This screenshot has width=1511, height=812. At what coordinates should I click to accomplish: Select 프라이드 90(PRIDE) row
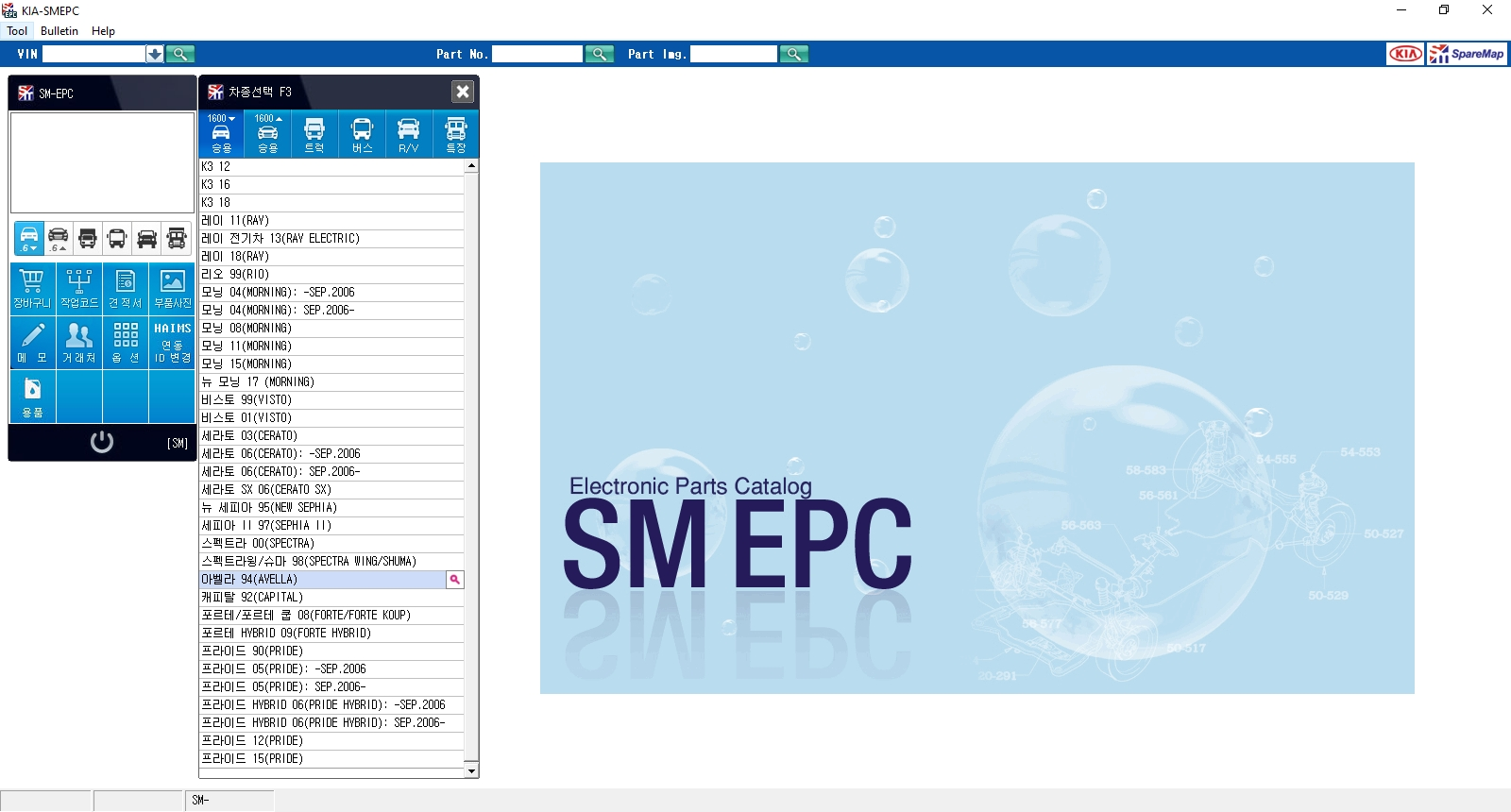(331, 651)
